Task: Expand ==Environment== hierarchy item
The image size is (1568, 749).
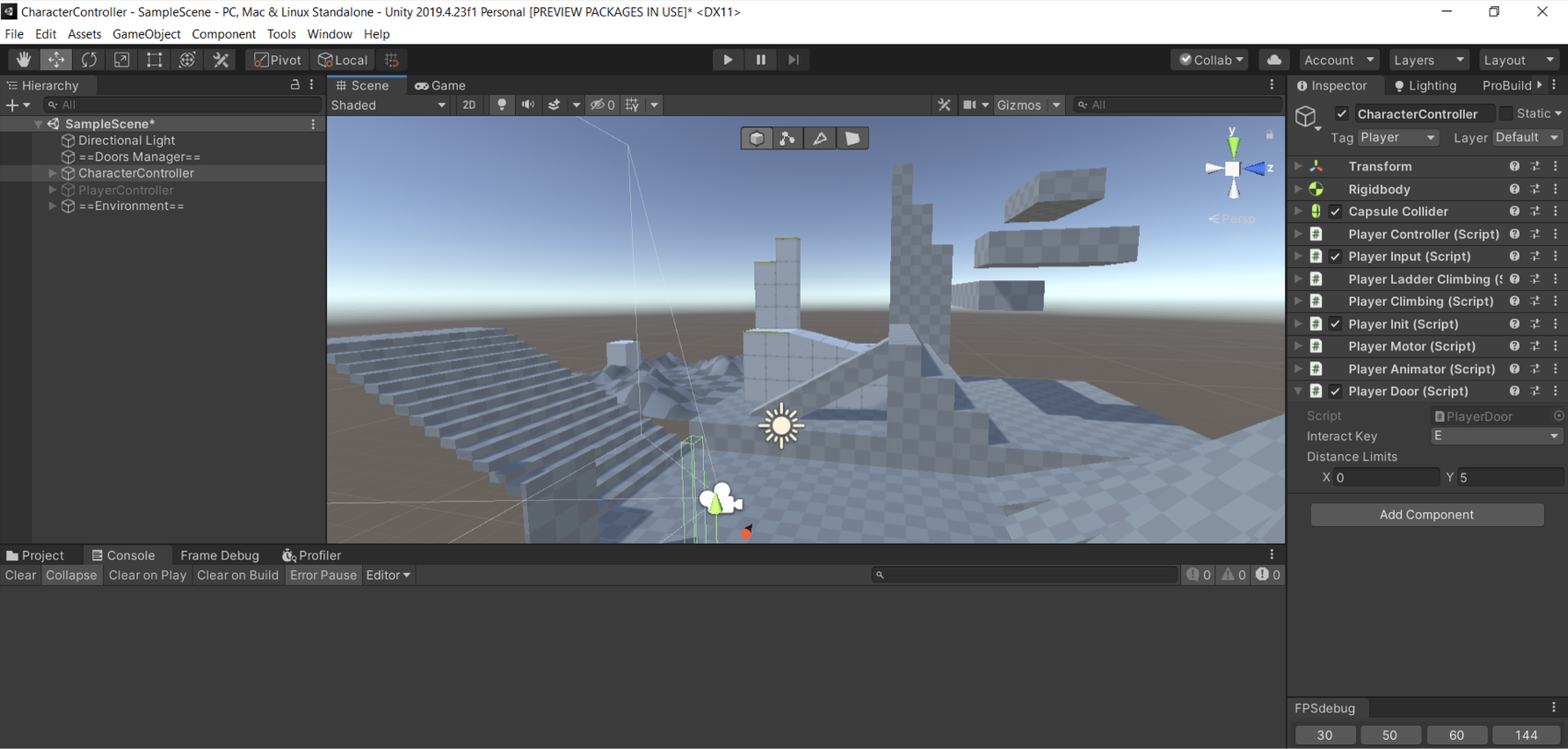Action: (53, 206)
